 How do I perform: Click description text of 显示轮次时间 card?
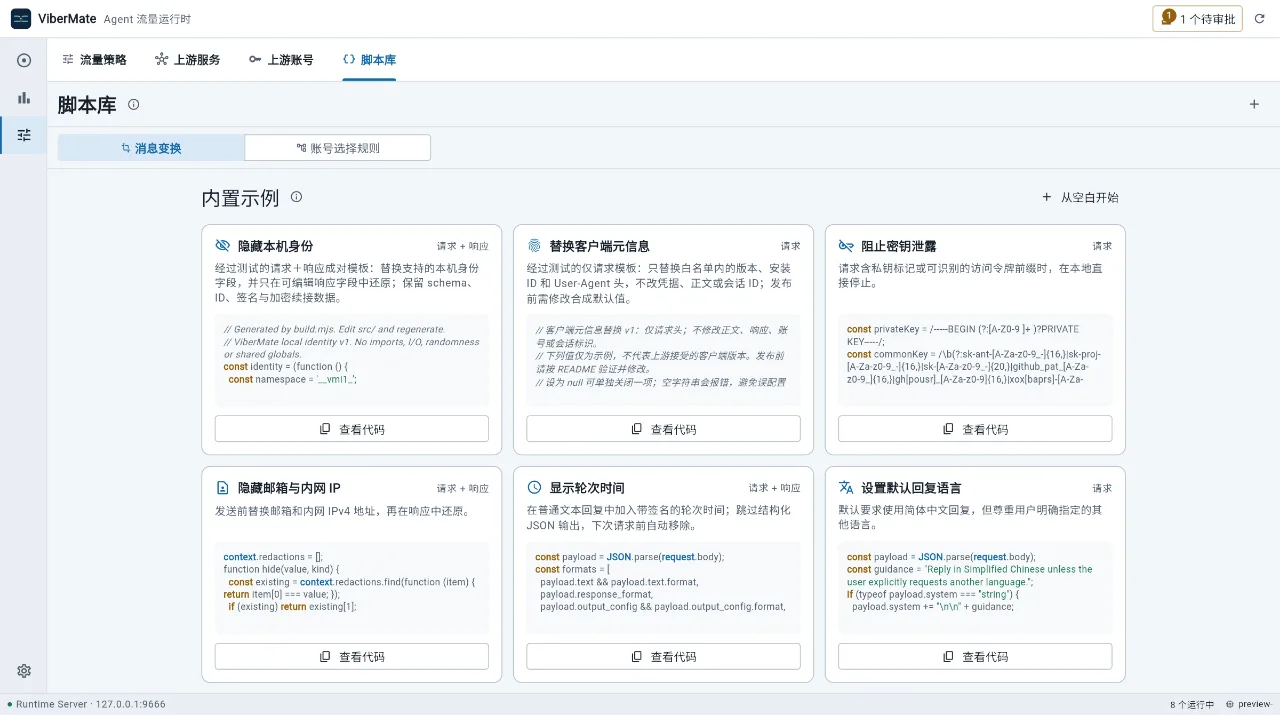tap(659, 517)
